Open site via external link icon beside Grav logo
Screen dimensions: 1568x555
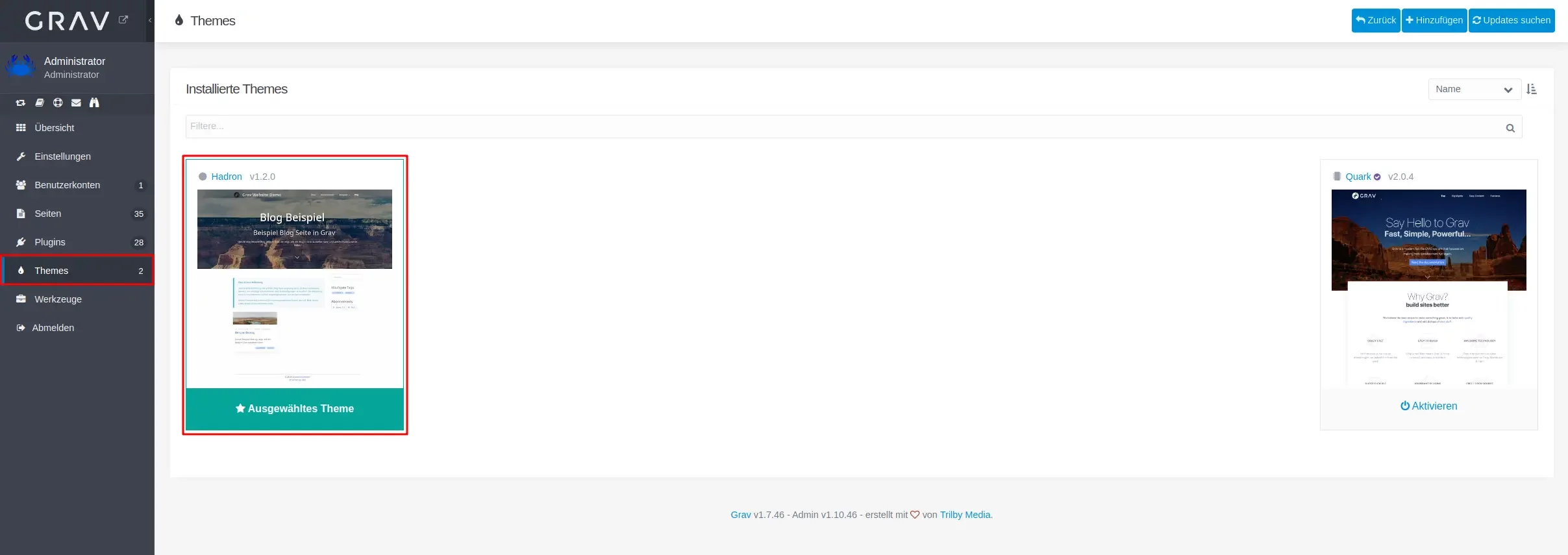(x=123, y=20)
